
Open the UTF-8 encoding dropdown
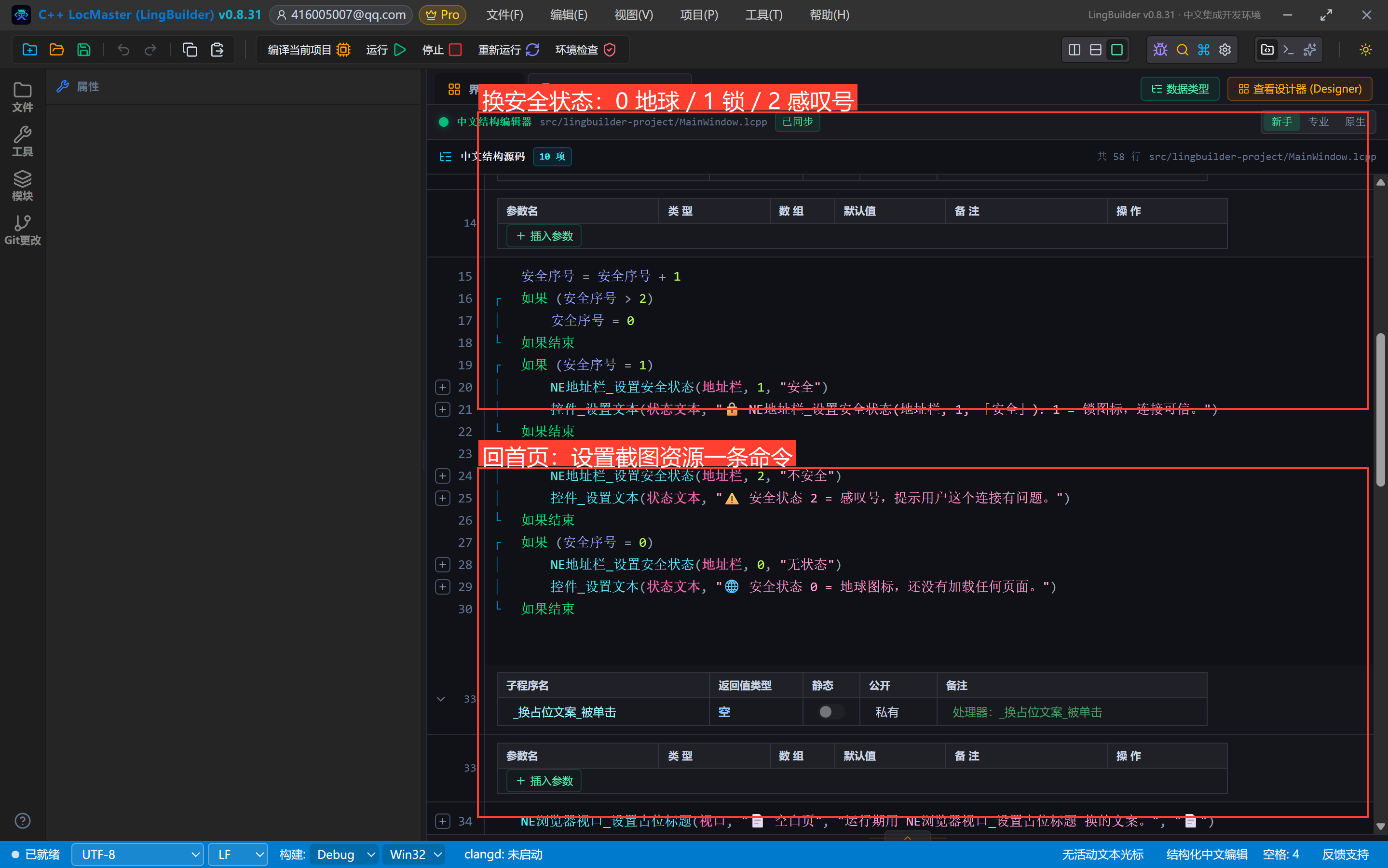point(138,854)
